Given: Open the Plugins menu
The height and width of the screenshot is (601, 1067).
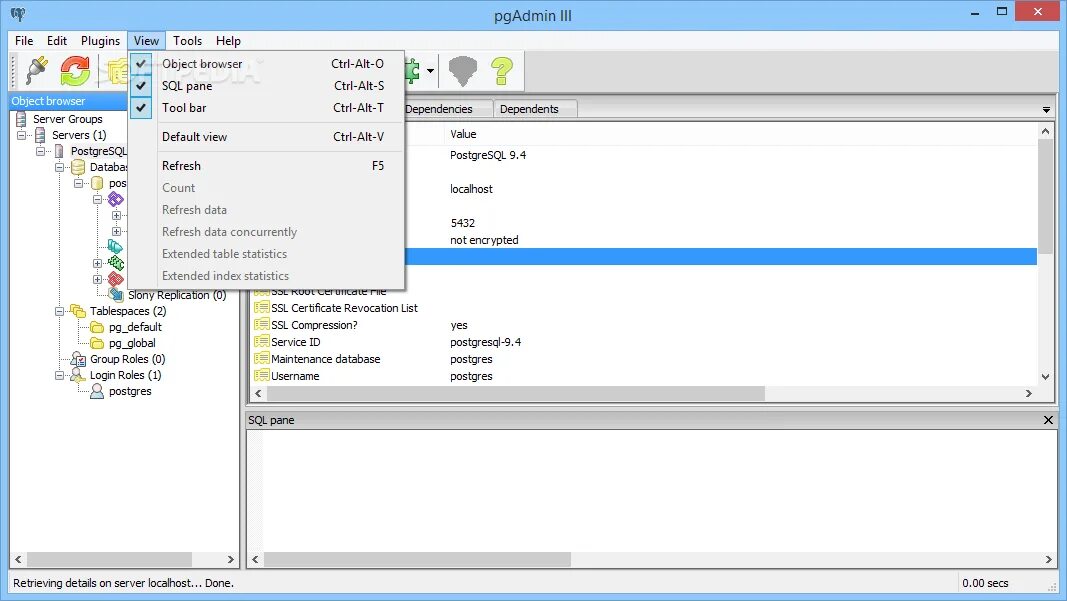Looking at the screenshot, I should click(100, 41).
